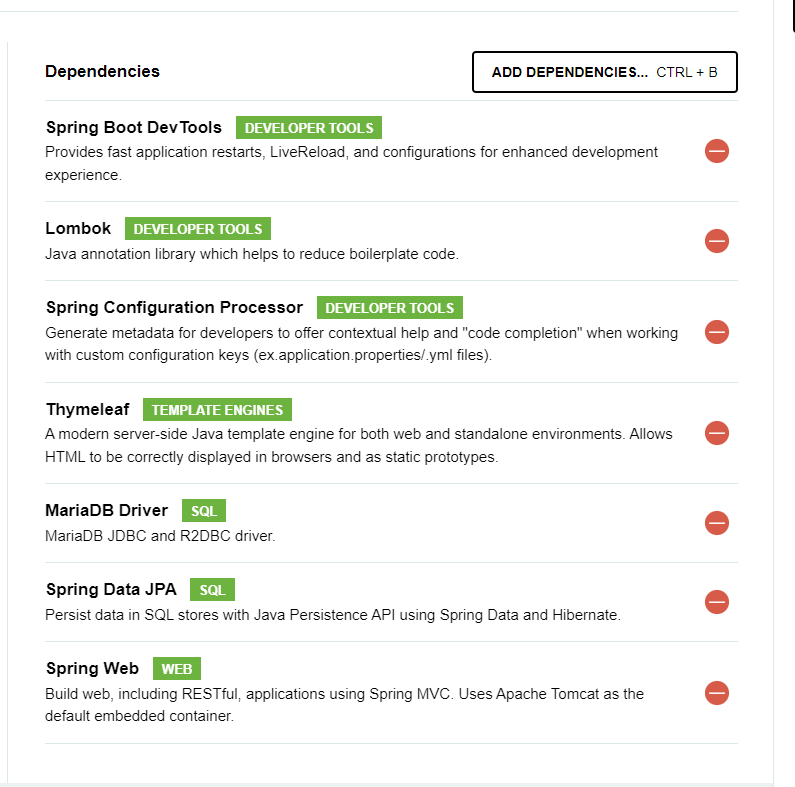Open the Add Dependencies dialog
Viewport: 795px width, 787px height.
pyautogui.click(x=604, y=72)
